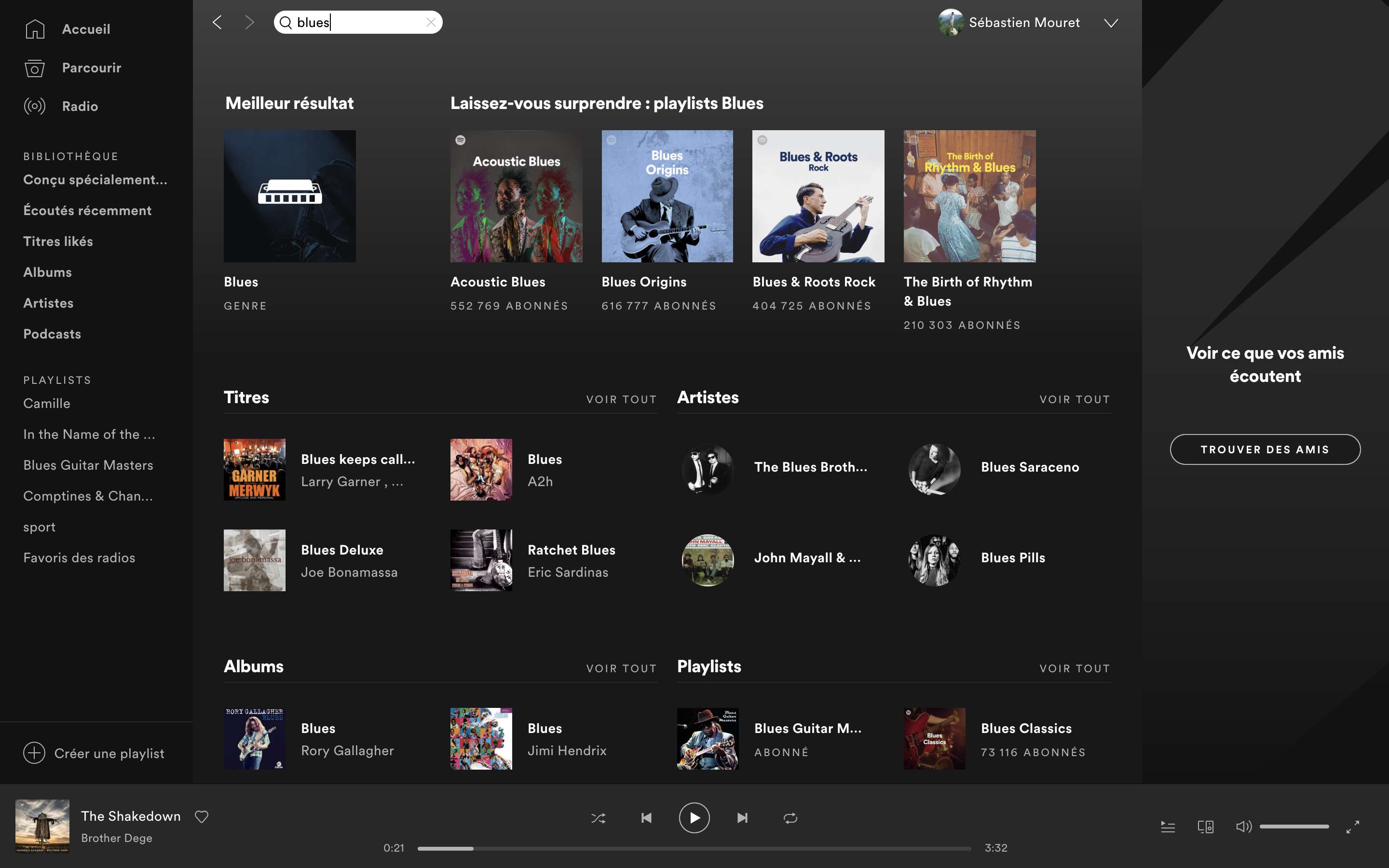Click the Trouver des amis button
1389x868 pixels.
(1265, 449)
